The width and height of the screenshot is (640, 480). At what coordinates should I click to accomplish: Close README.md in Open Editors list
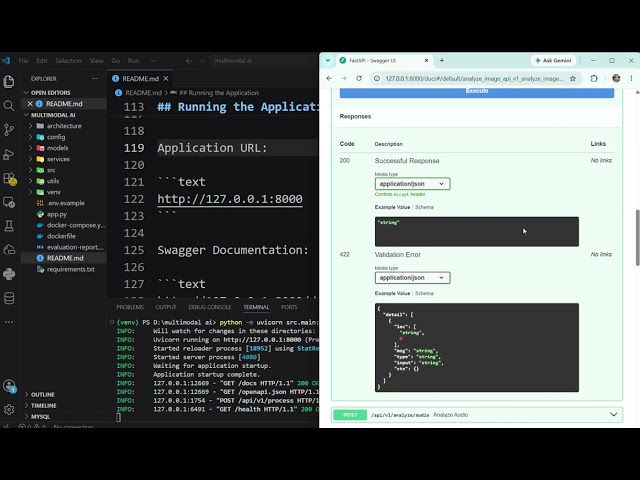[x=30, y=104]
